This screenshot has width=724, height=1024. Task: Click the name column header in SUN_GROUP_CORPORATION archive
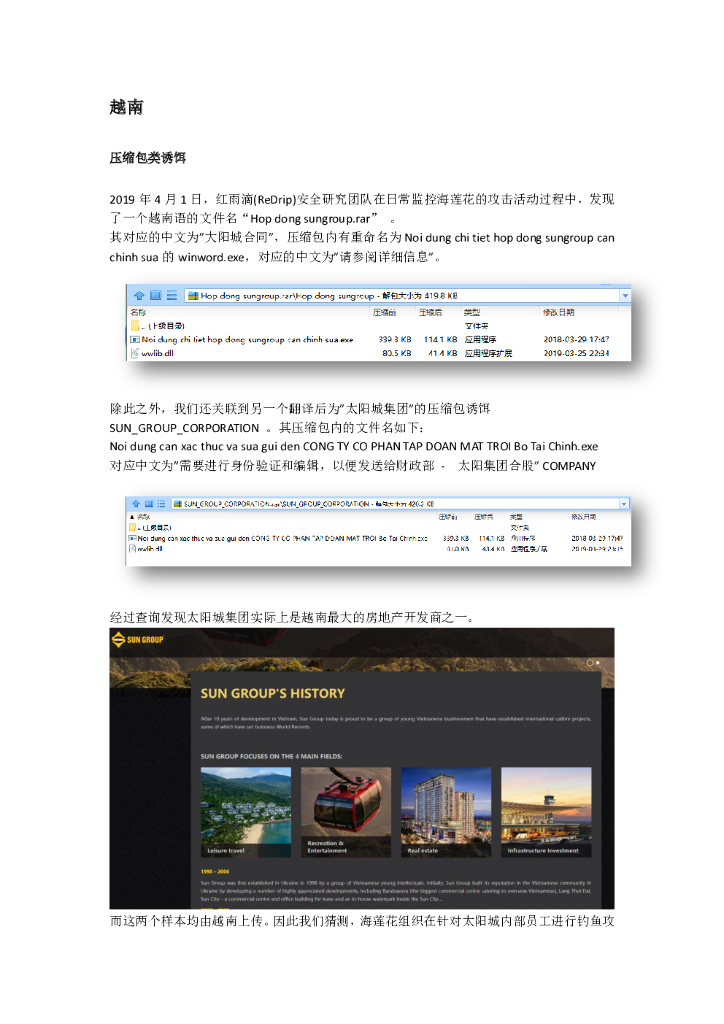click(x=143, y=517)
